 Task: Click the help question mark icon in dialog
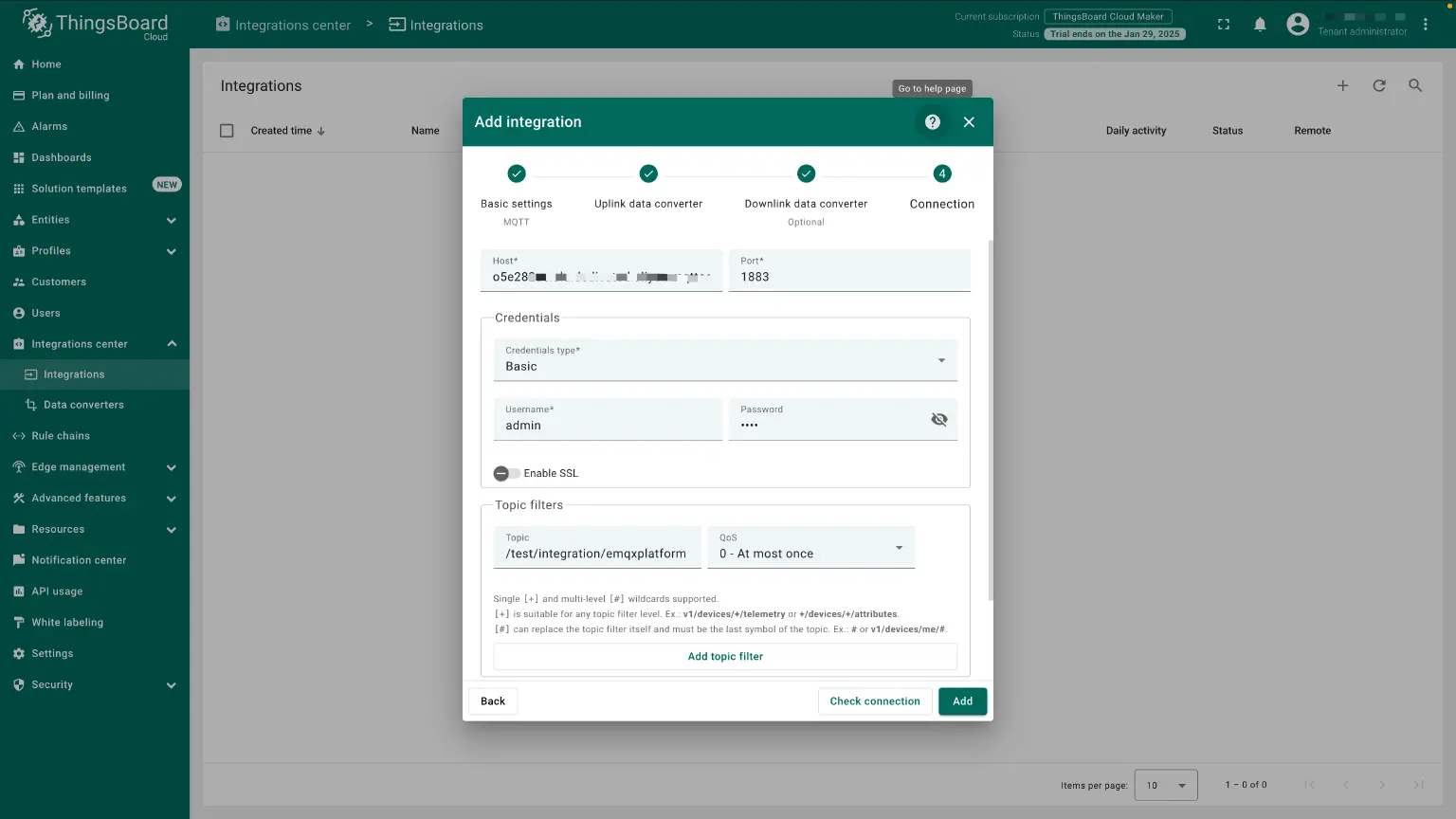click(x=933, y=122)
